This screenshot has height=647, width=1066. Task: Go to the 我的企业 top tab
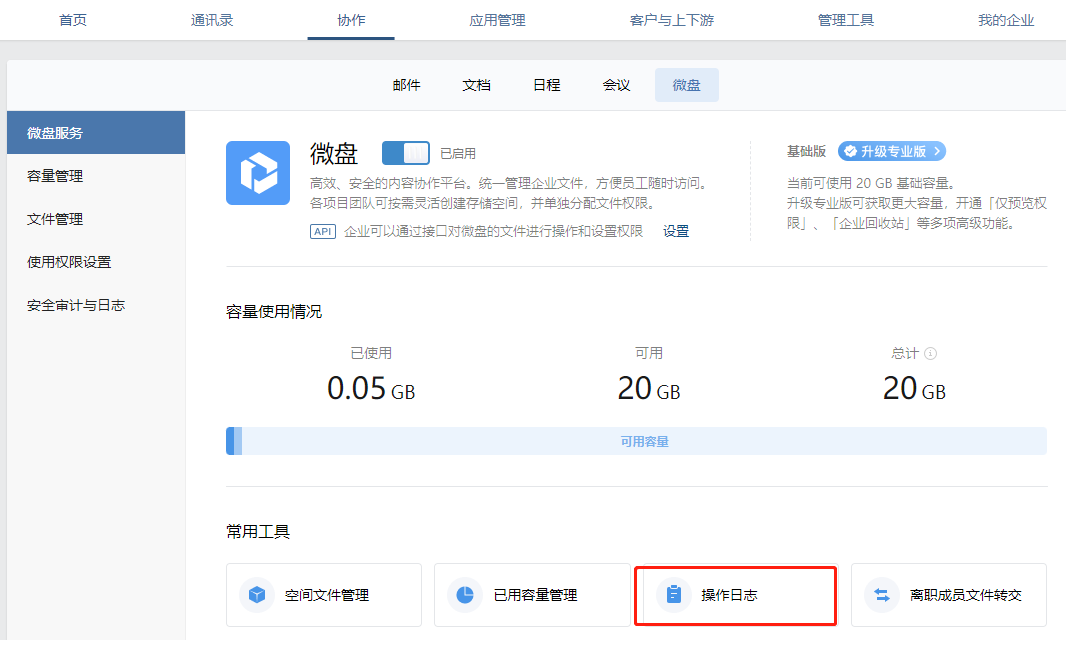(x=1005, y=20)
